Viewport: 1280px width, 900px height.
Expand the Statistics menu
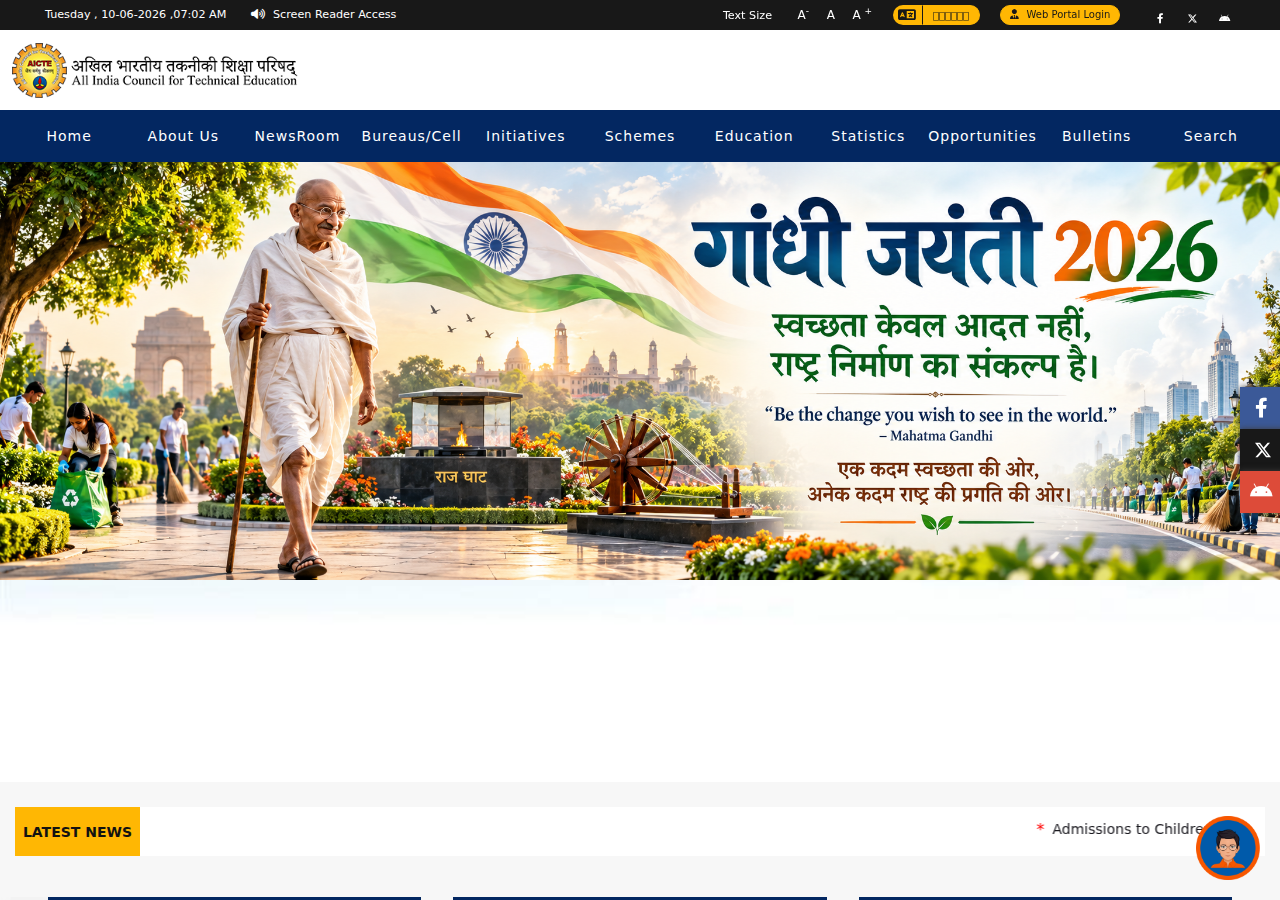click(x=868, y=136)
